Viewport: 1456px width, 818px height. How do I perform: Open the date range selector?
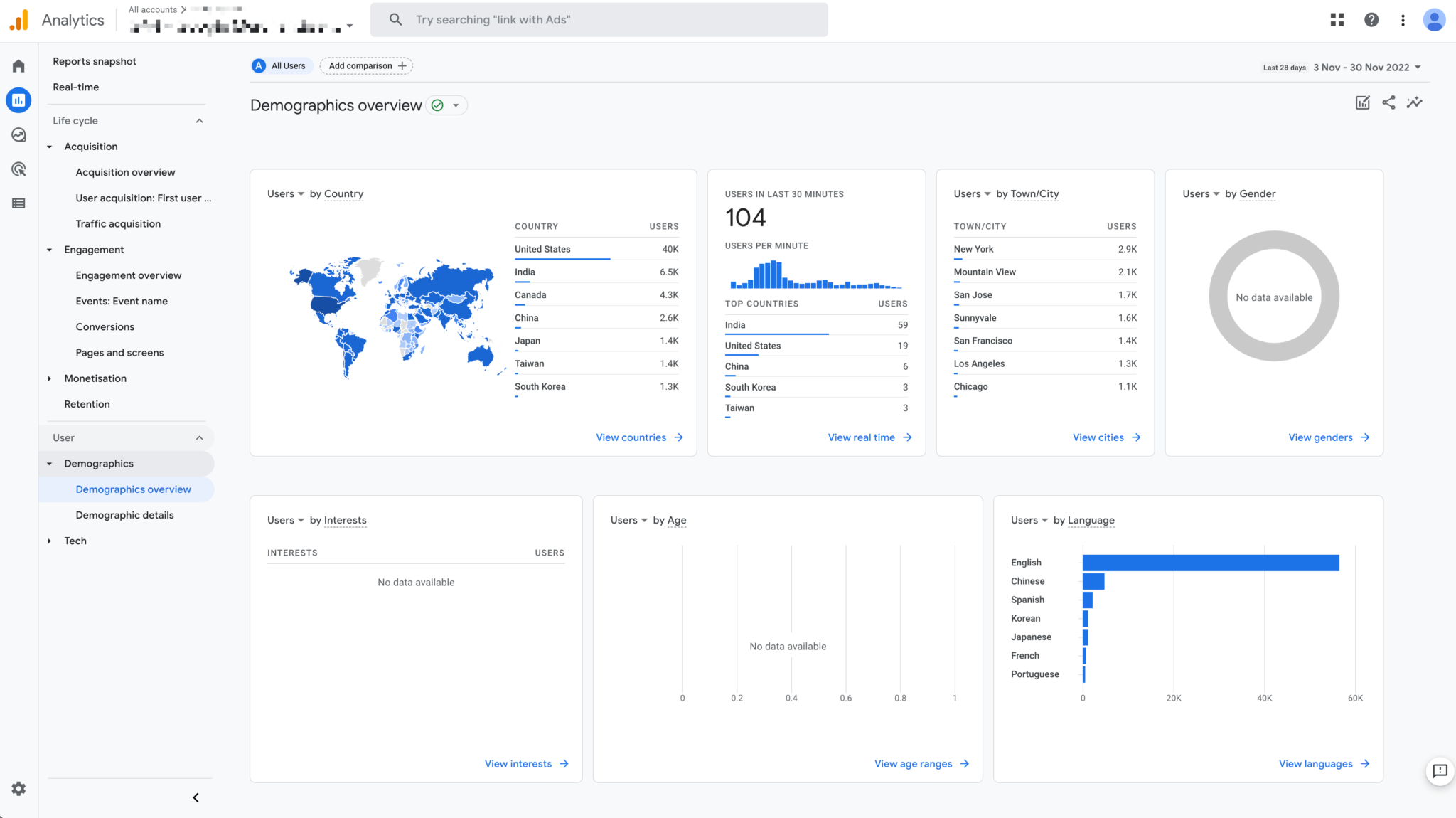(1366, 67)
